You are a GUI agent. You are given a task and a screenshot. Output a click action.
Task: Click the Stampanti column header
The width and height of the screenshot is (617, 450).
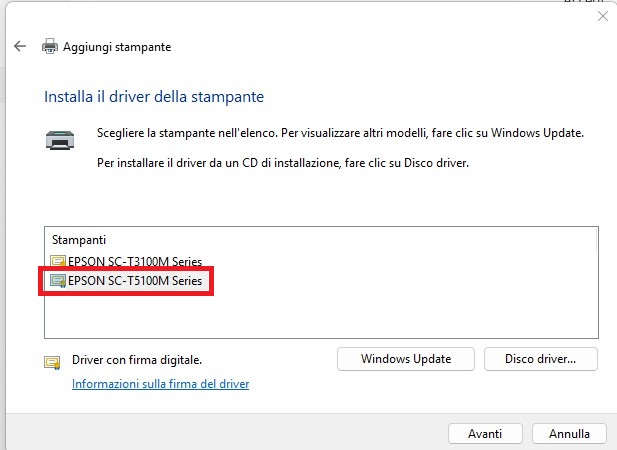point(80,240)
